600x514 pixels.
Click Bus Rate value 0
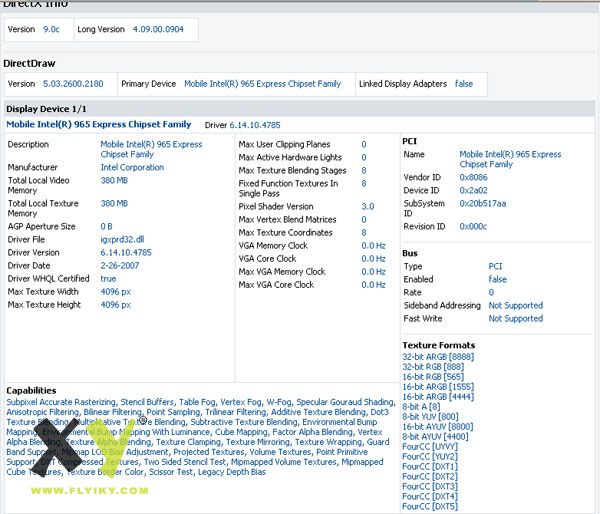point(491,292)
